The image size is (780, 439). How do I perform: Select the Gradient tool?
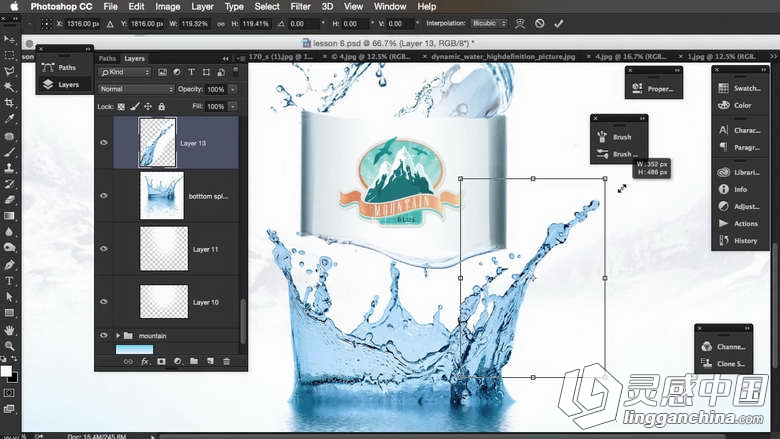coord(9,216)
